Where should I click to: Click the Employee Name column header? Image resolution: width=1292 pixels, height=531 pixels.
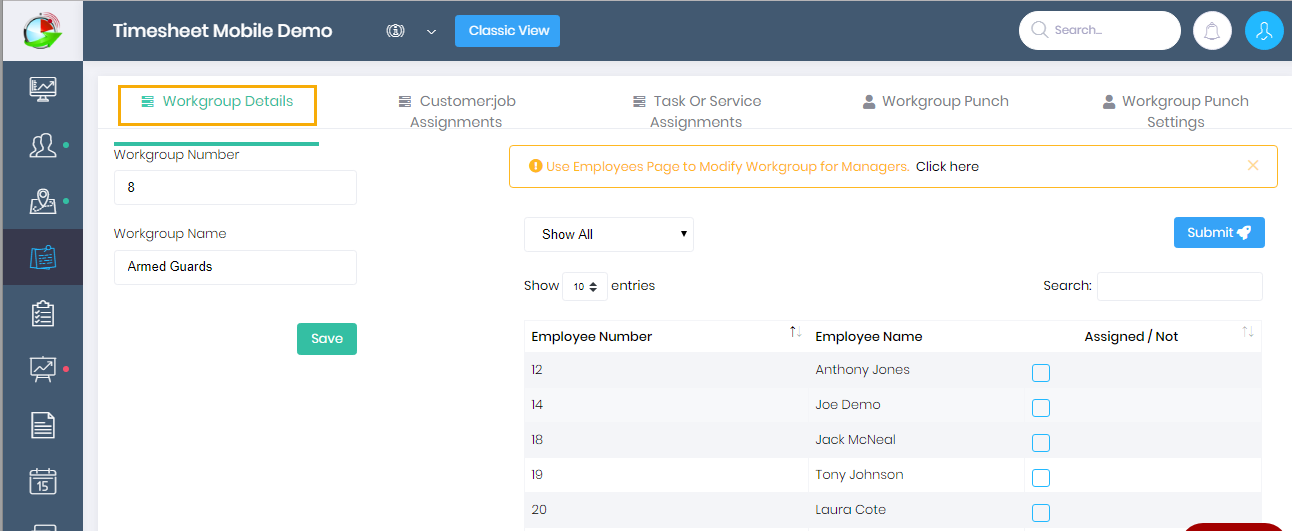click(x=869, y=337)
